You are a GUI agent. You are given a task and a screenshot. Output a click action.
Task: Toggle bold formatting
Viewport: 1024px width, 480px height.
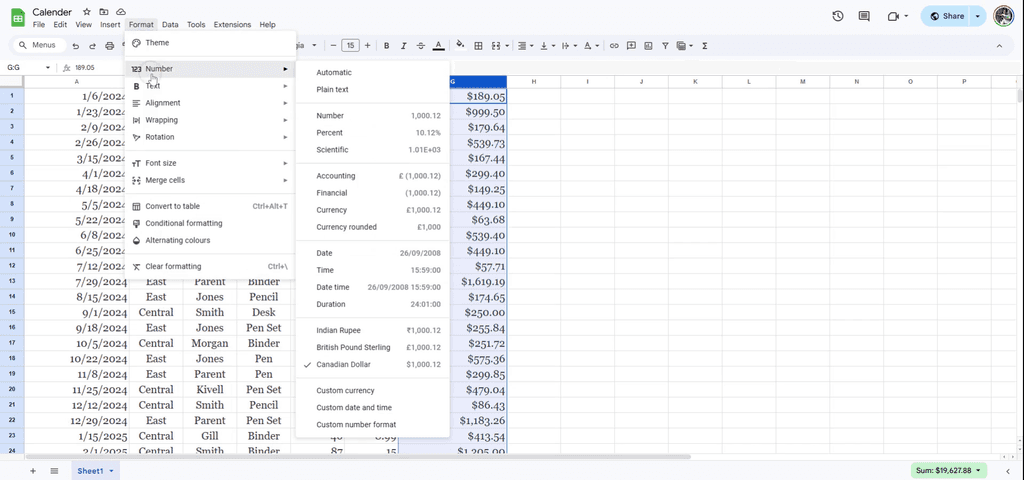(387, 46)
